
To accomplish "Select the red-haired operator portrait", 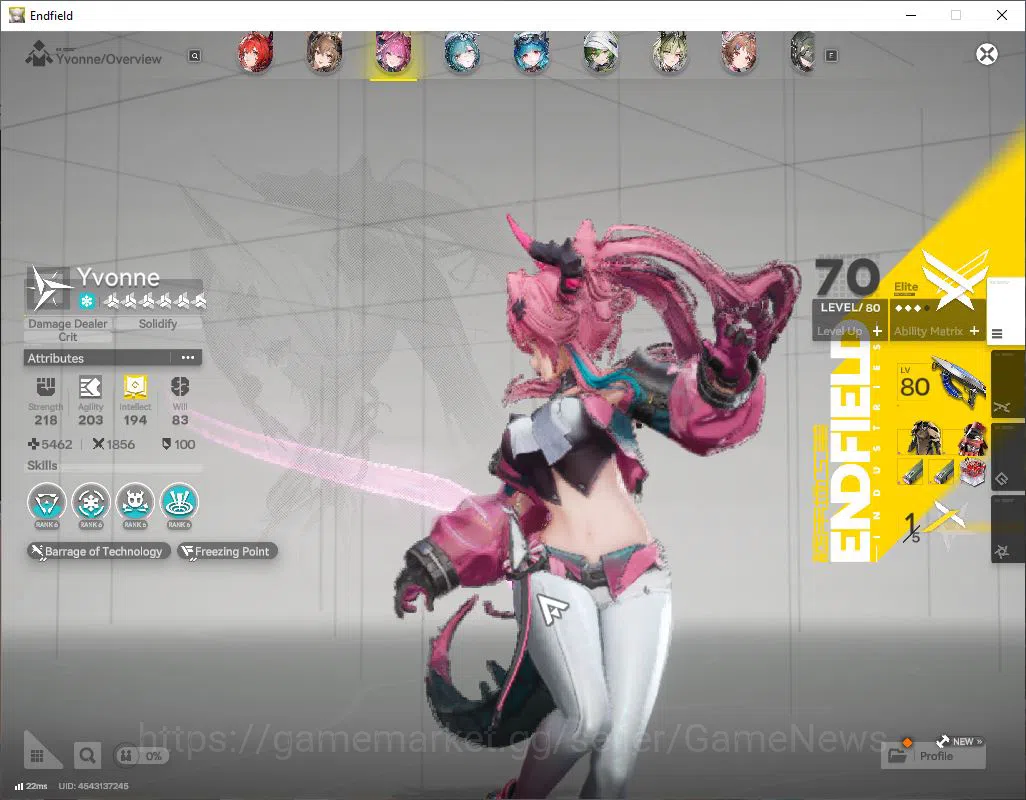I will 255,52.
